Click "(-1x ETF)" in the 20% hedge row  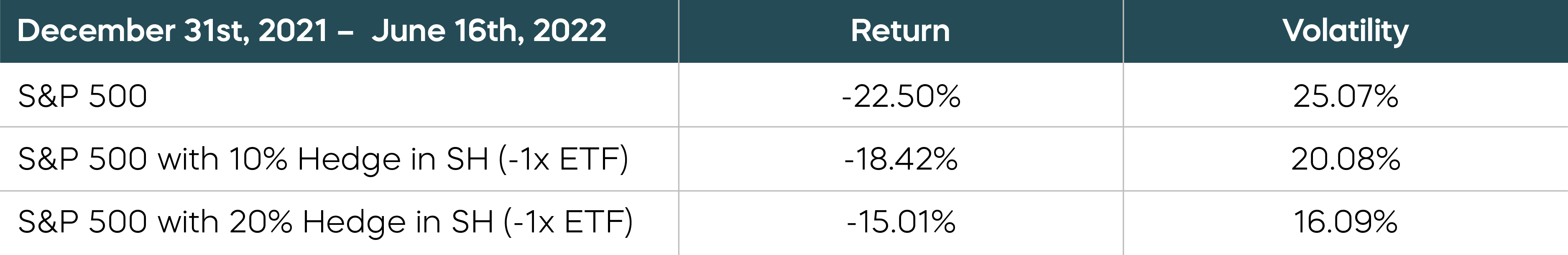click(x=568, y=222)
